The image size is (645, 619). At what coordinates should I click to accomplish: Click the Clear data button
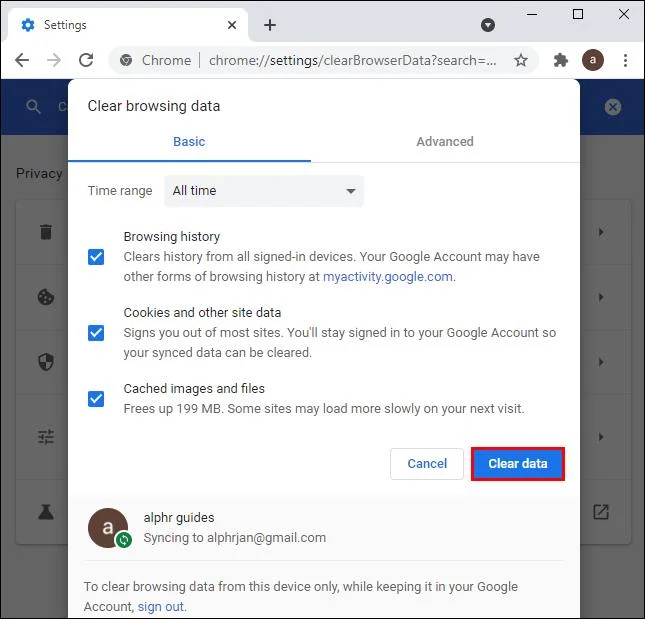point(517,464)
